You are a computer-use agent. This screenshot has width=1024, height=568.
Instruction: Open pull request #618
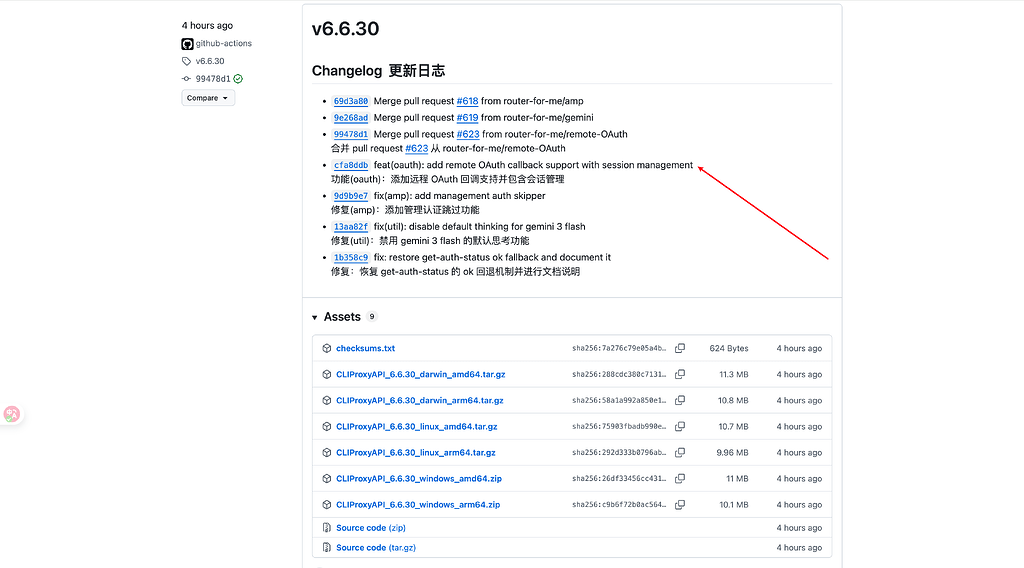468,101
